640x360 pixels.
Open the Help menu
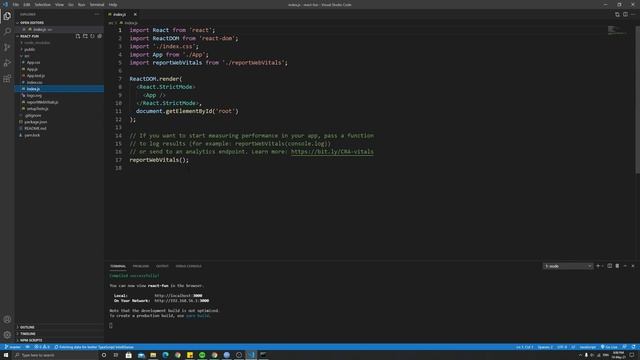113,4
